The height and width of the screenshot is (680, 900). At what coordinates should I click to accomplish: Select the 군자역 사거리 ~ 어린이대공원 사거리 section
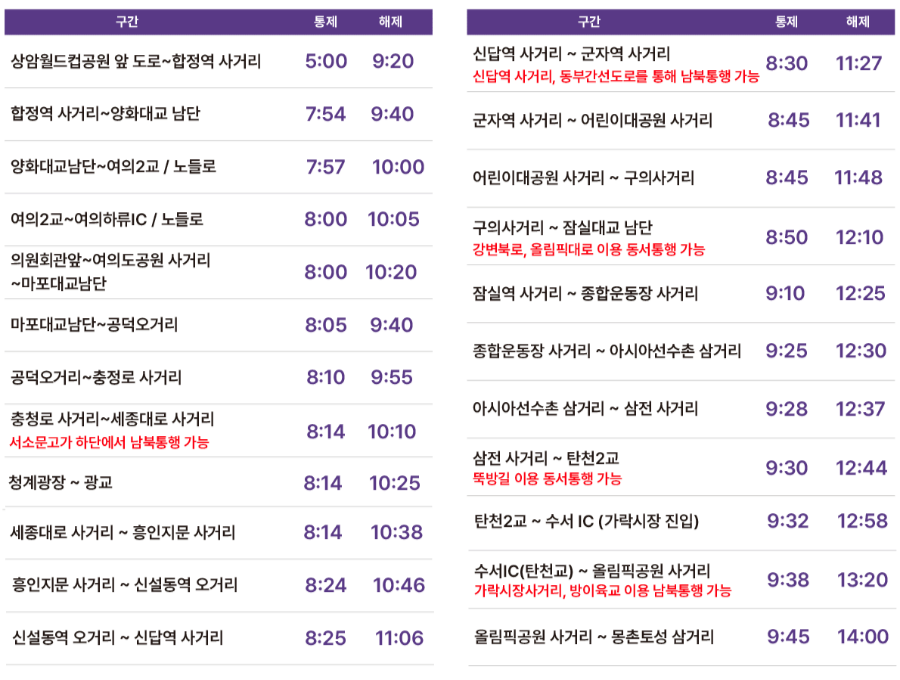pyautogui.click(x=592, y=121)
